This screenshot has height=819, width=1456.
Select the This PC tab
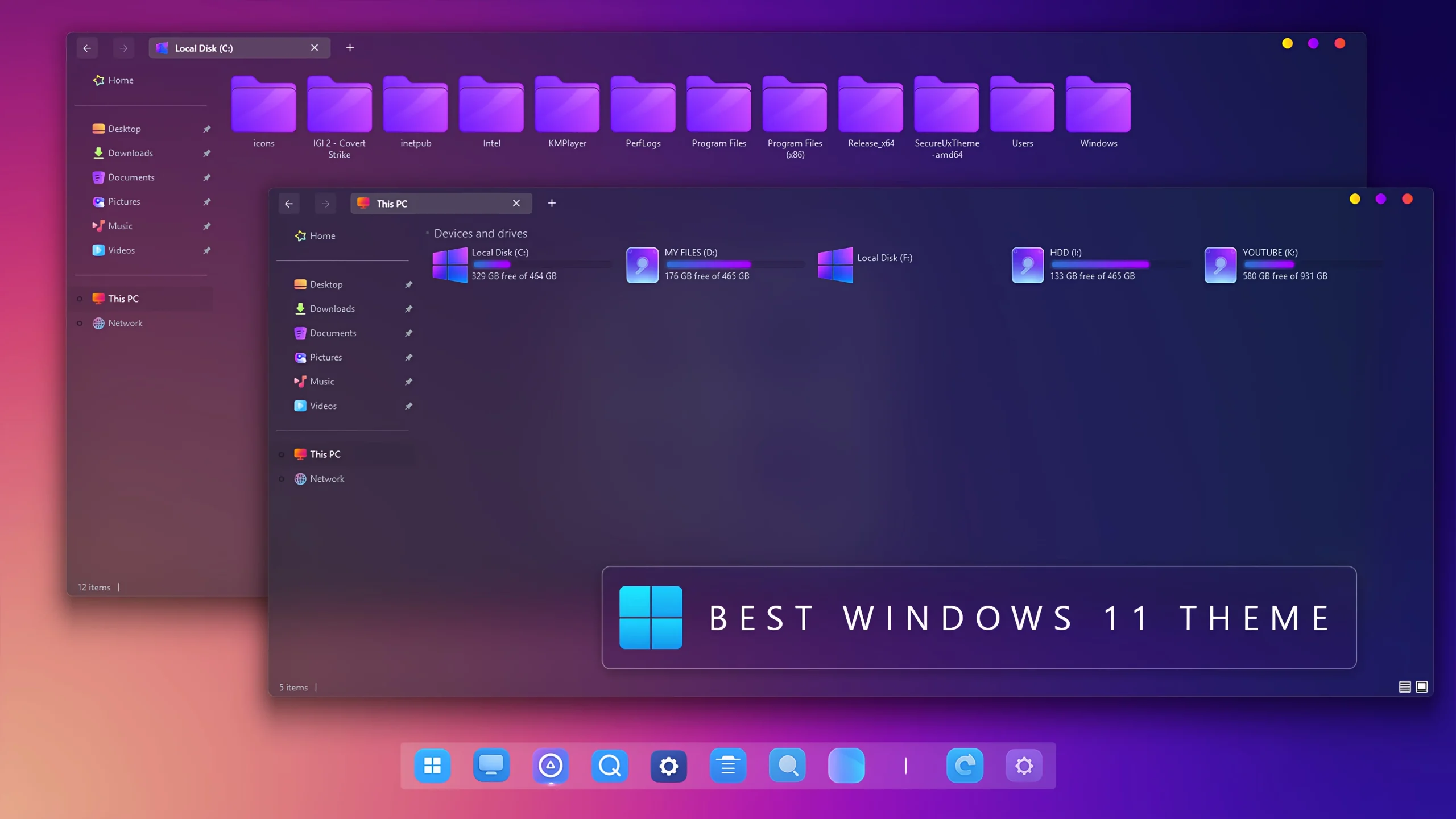[441, 203]
